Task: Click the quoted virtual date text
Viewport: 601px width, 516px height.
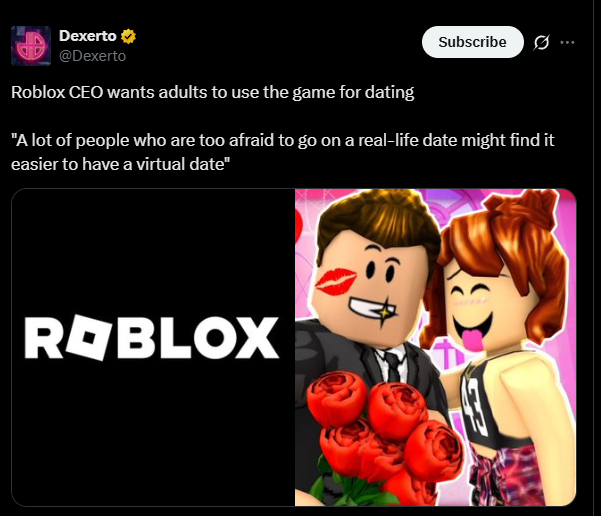Action: click(x=282, y=152)
